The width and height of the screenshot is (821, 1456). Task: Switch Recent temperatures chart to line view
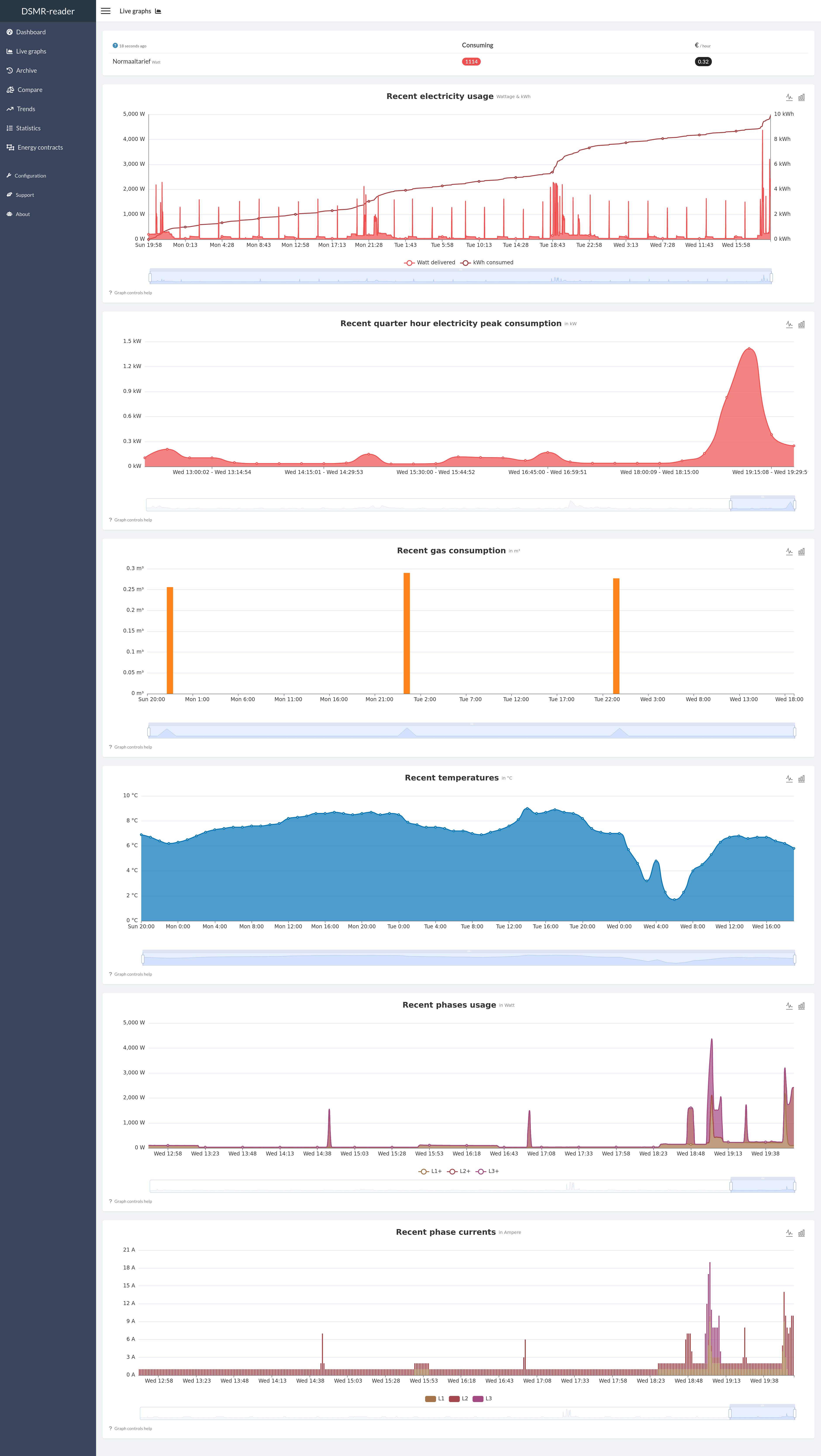(x=789, y=779)
